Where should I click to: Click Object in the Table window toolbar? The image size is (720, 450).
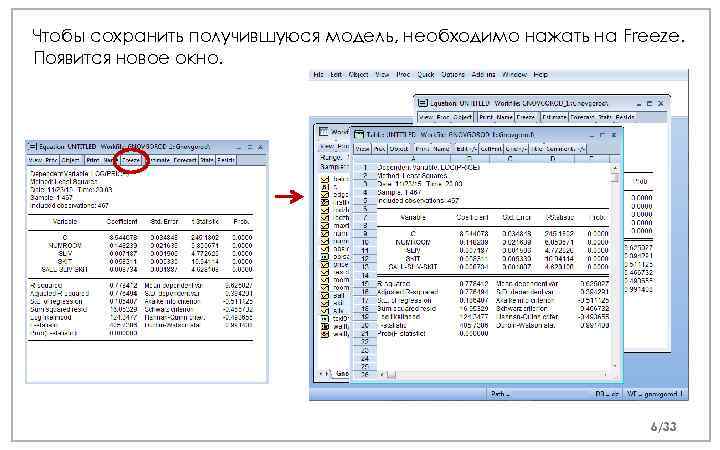pyautogui.click(x=398, y=149)
